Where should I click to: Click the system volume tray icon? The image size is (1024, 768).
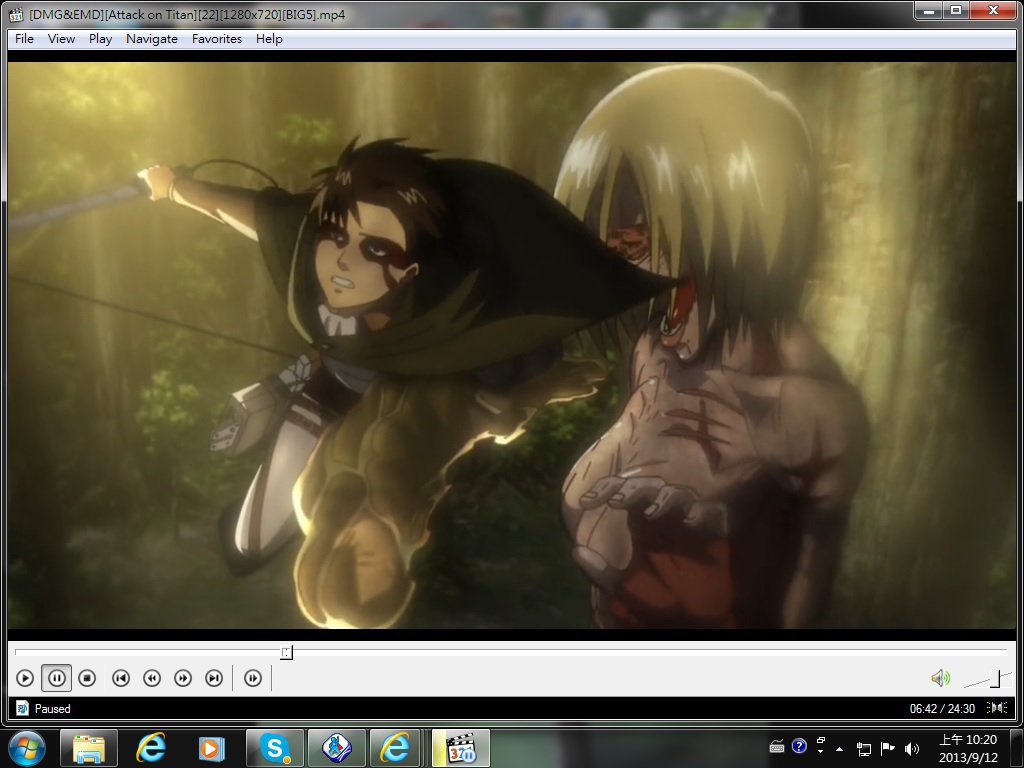click(912, 749)
